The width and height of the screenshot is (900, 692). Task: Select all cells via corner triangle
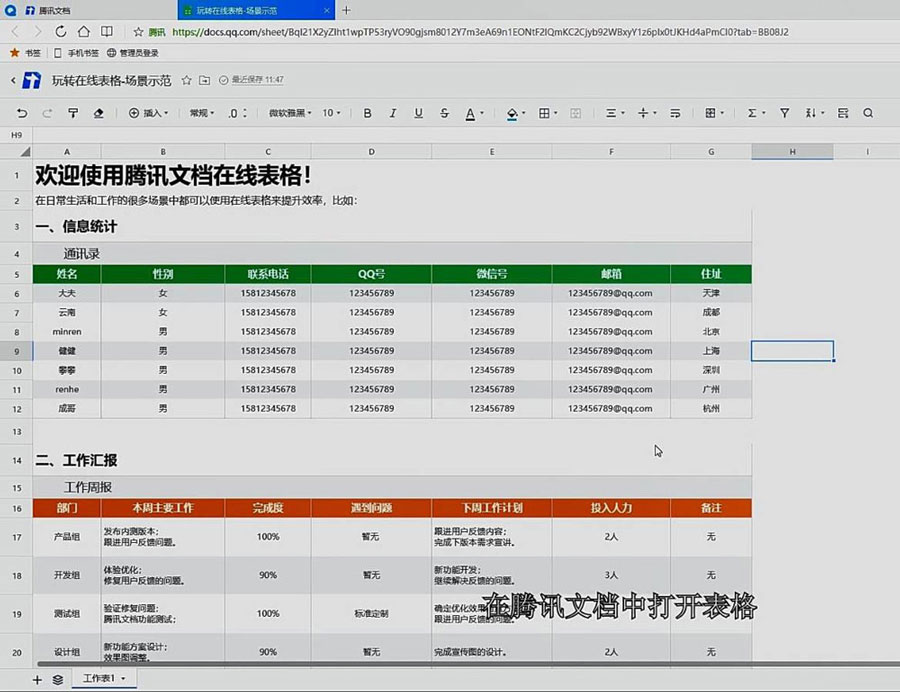[x=25, y=151]
